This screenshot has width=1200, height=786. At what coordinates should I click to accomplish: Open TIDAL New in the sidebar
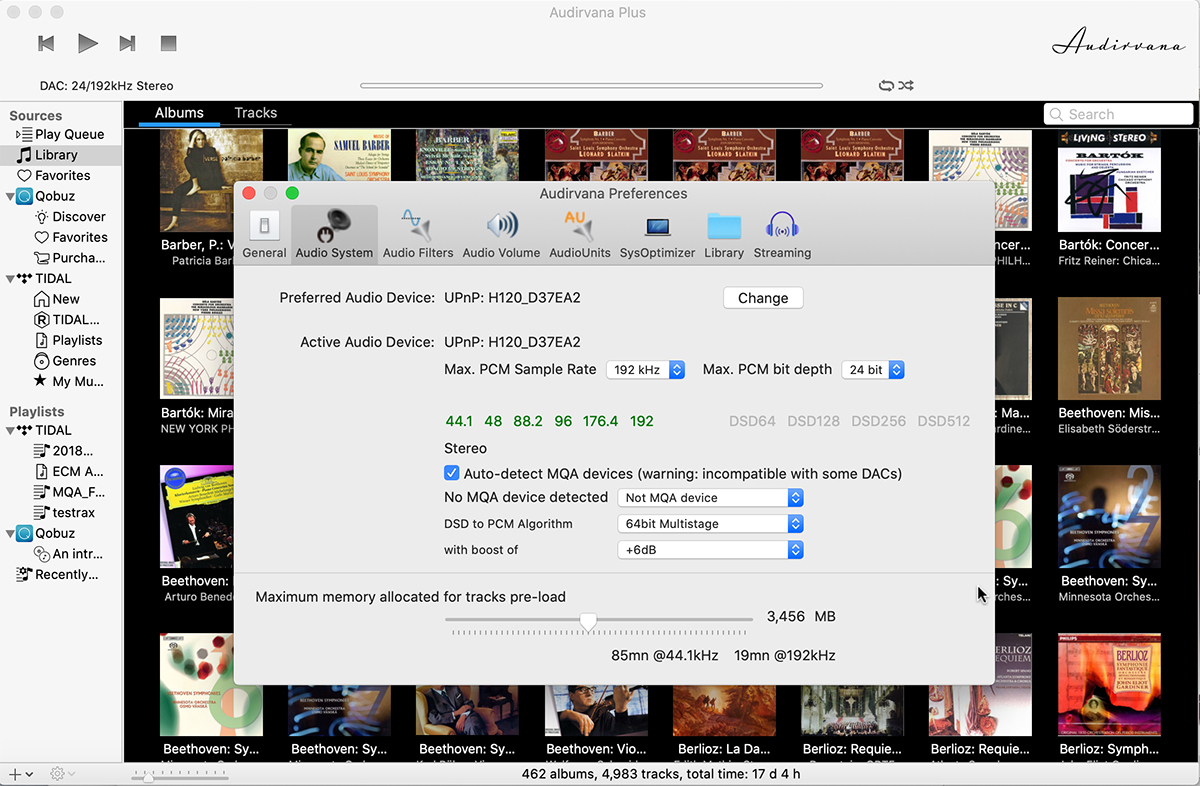click(66, 299)
